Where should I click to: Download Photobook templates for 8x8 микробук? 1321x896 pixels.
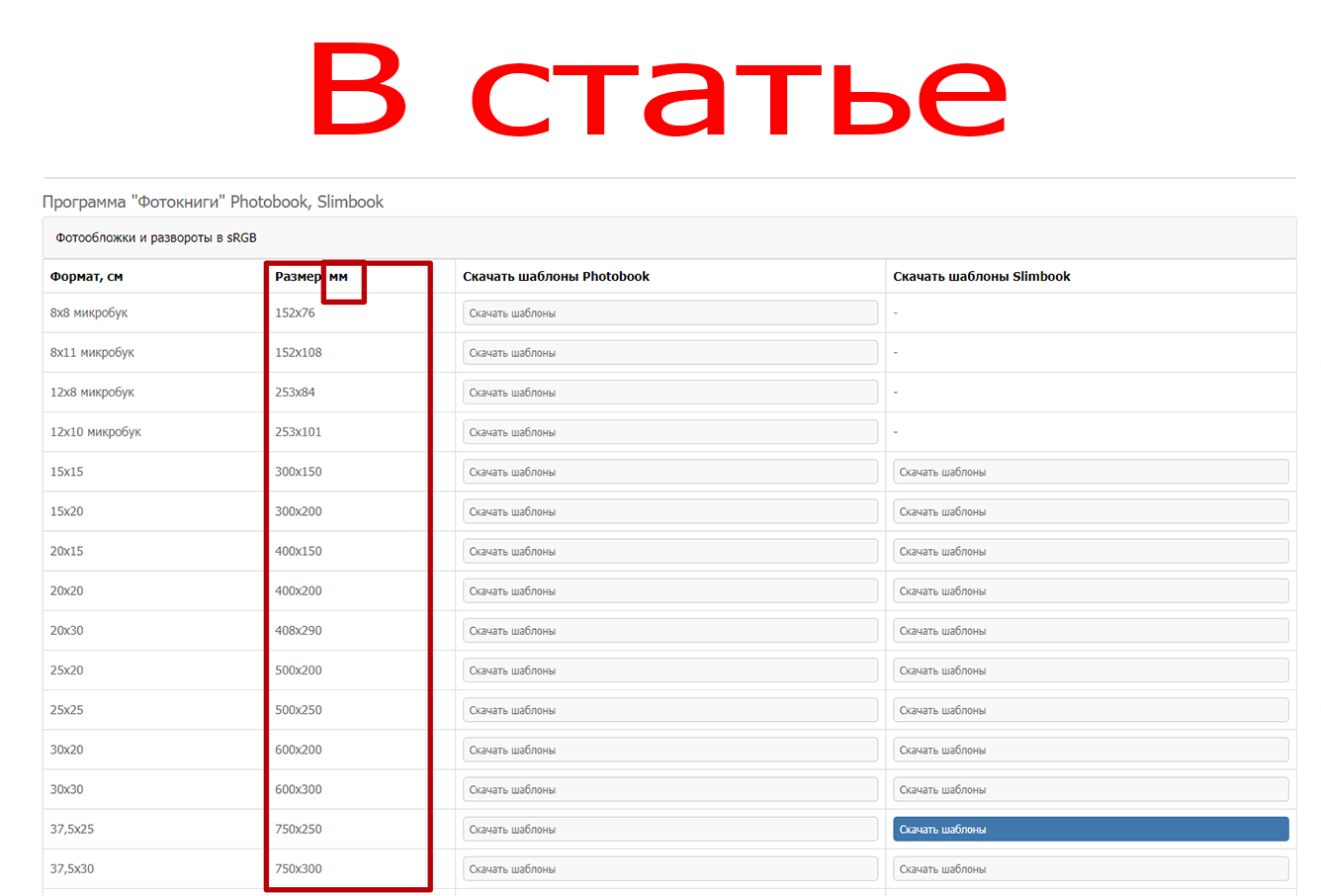point(669,313)
